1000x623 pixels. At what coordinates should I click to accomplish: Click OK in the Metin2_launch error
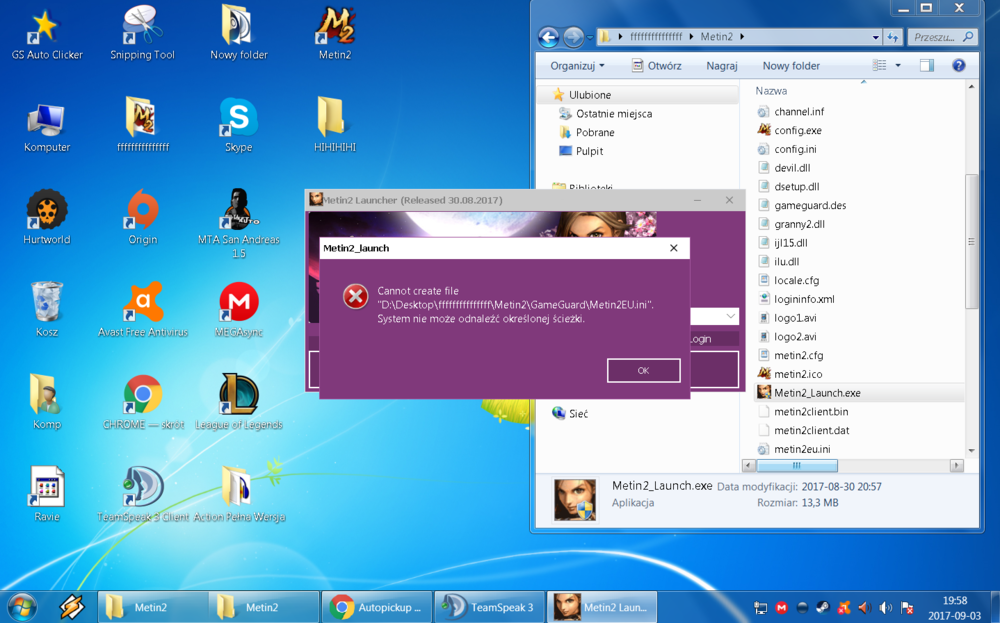click(643, 370)
